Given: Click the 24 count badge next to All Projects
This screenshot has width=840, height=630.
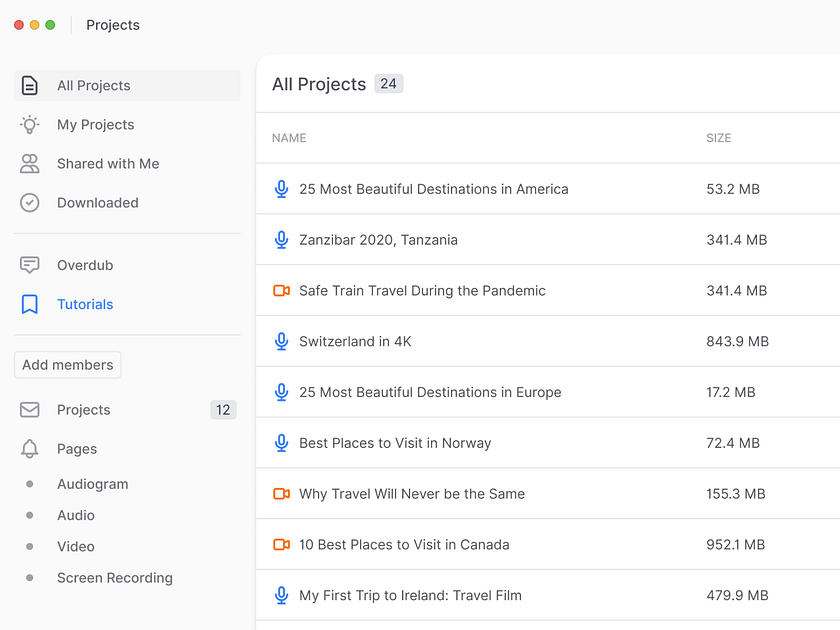Looking at the screenshot, I should [x=388, y=84].
